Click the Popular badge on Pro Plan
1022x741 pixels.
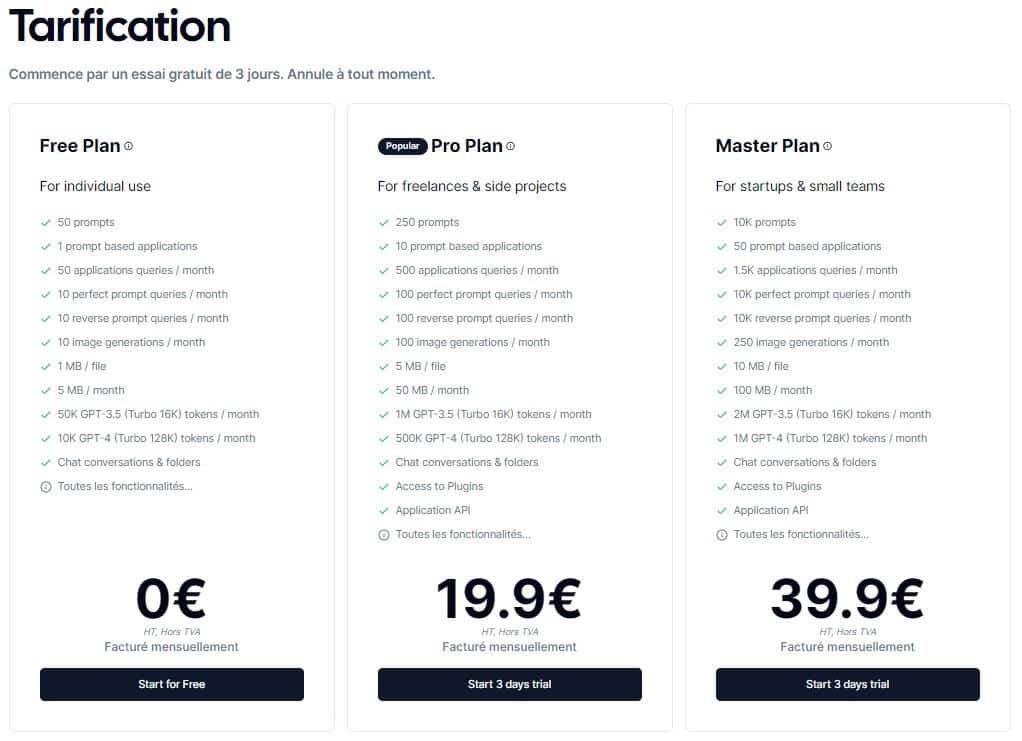[x=402, y=147]
